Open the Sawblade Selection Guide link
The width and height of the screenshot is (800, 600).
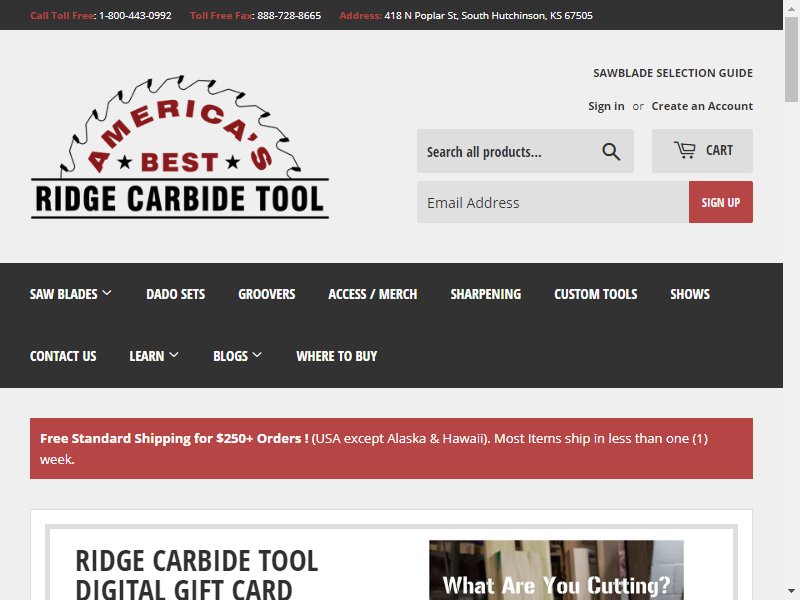point(672,73)
